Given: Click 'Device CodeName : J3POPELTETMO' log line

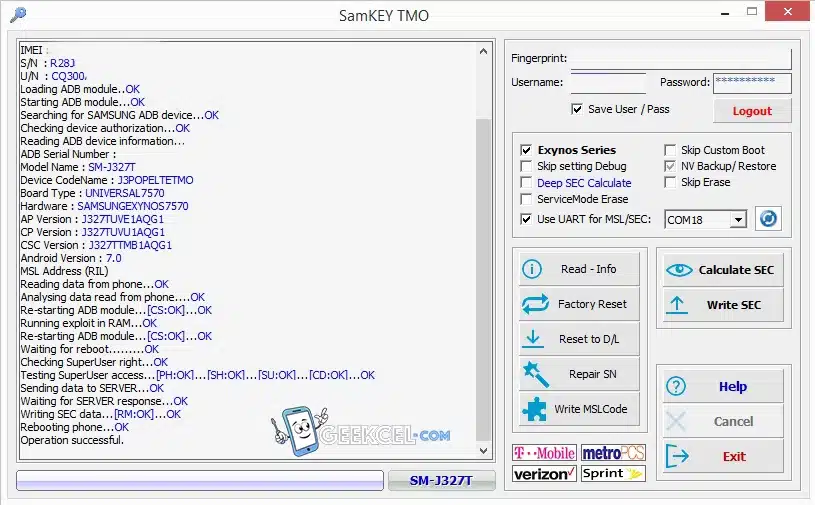Looking at the screenshot, I should [107, 180].
